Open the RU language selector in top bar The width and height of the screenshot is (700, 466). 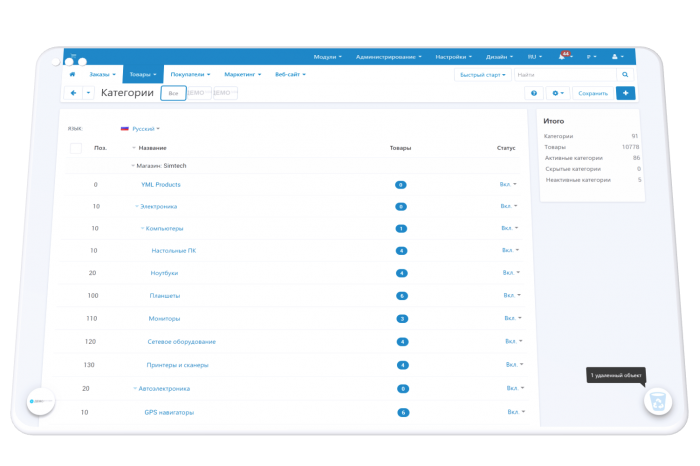[534, 57]
